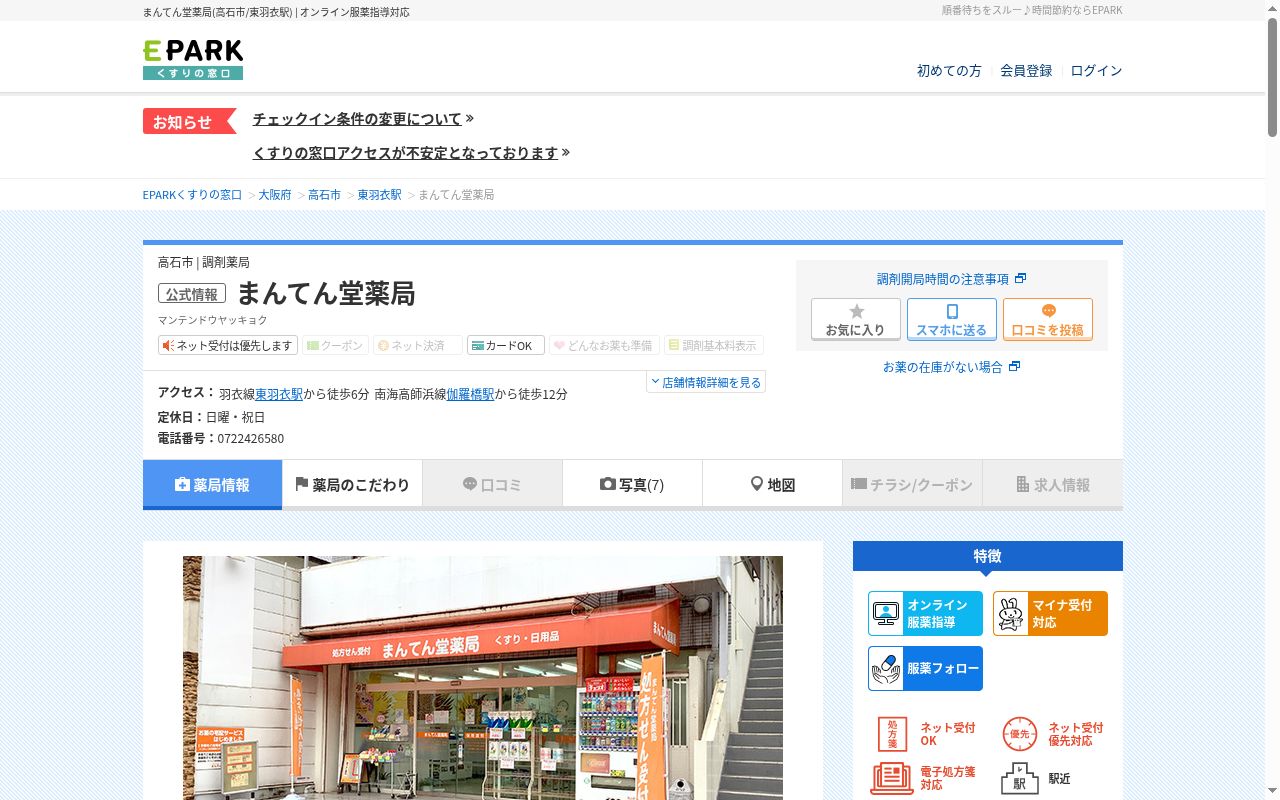
Task: Click the オンライン服薬指導 feature badge
Action: point(925,614)
